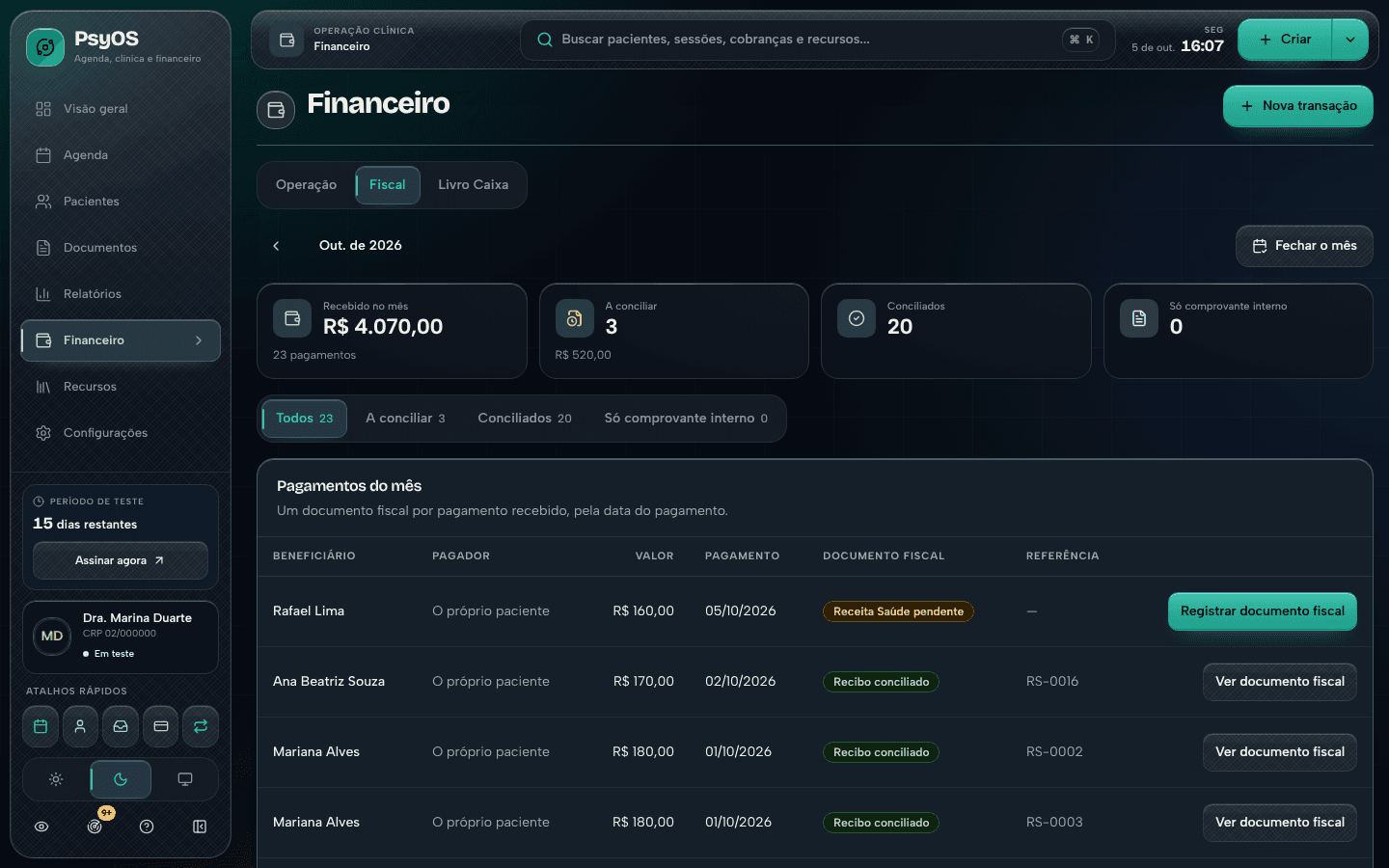Click Assinar agora link
Screen dimensions: 1389x868
point(121,560)
